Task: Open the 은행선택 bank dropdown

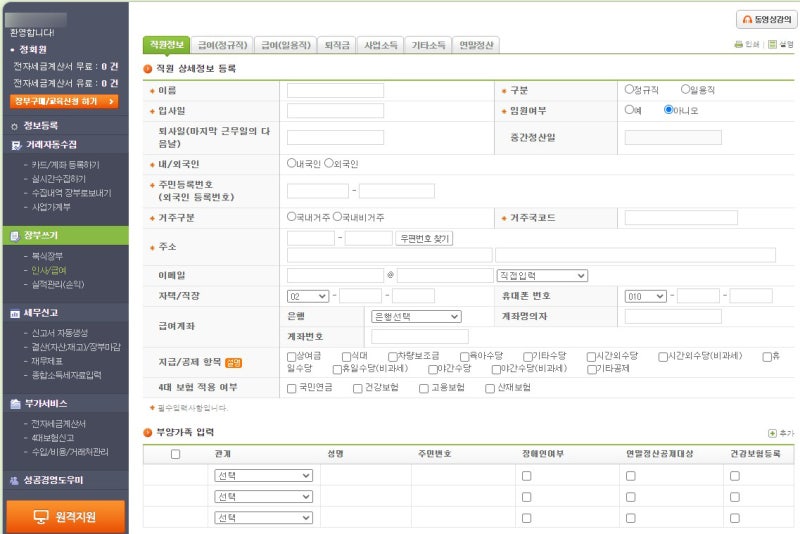Action: tap(416, 317)
